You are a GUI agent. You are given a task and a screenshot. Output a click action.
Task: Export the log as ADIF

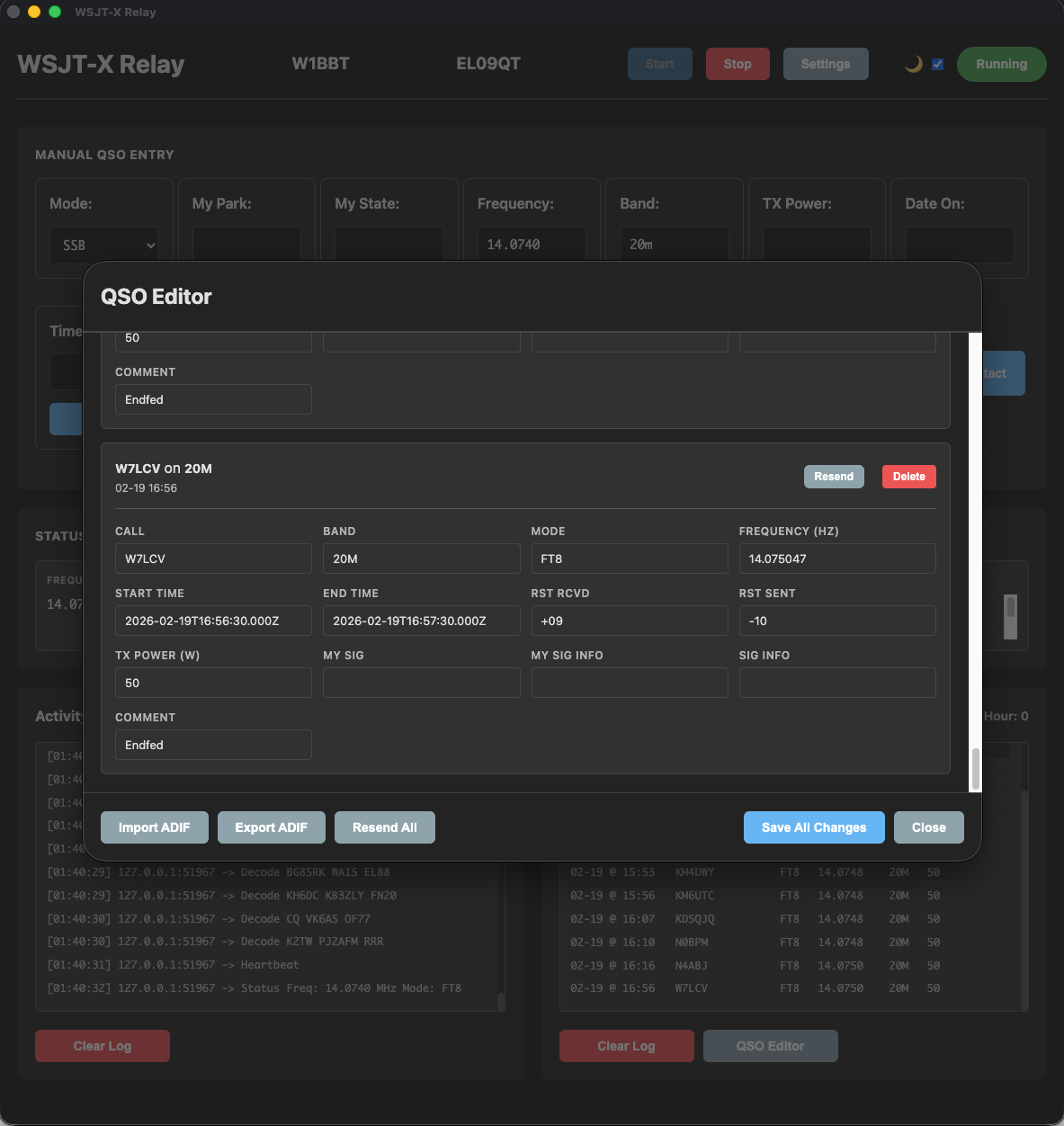point(271,827)
